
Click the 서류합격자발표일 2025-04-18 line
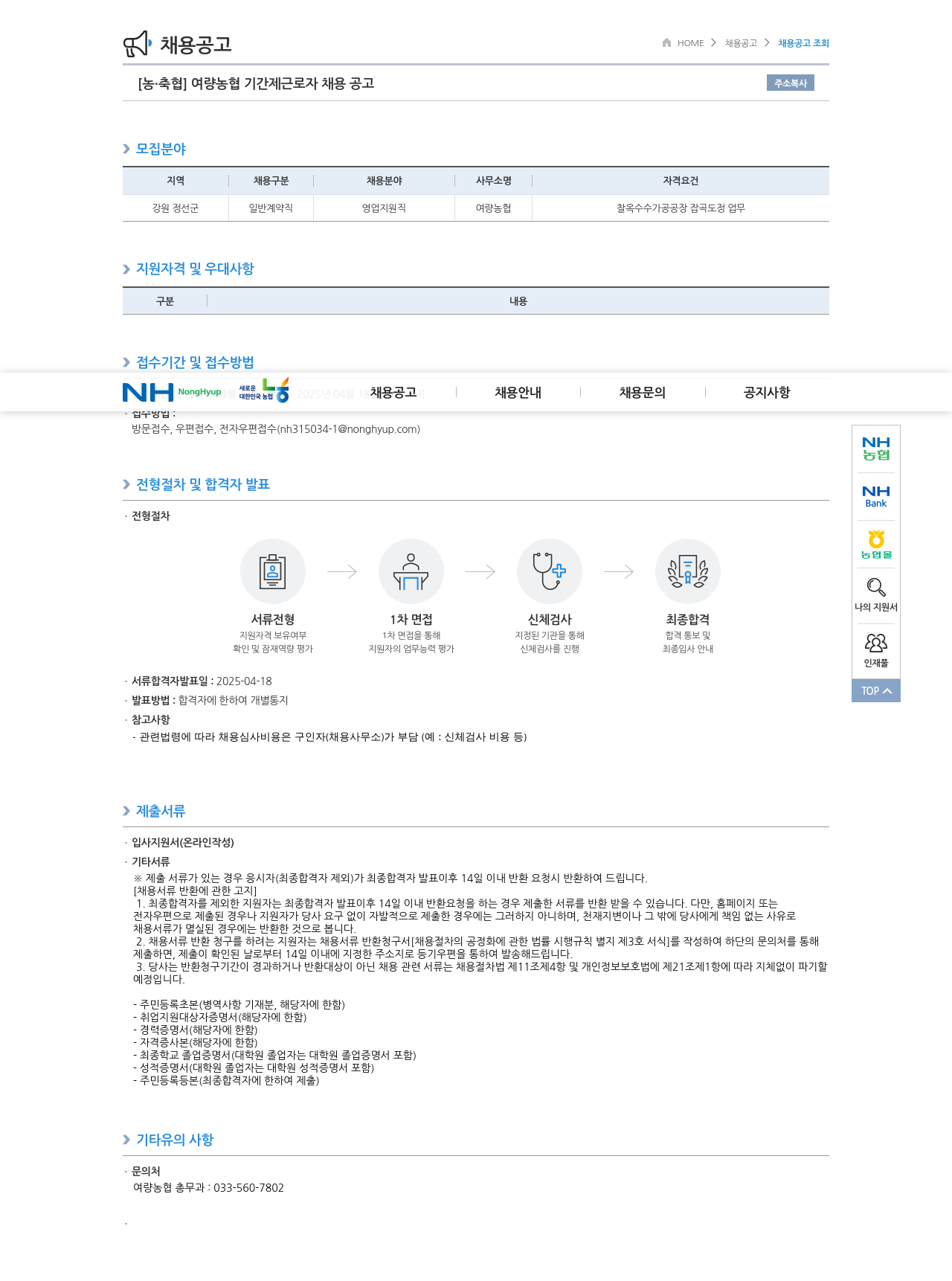tap(202, 681)
